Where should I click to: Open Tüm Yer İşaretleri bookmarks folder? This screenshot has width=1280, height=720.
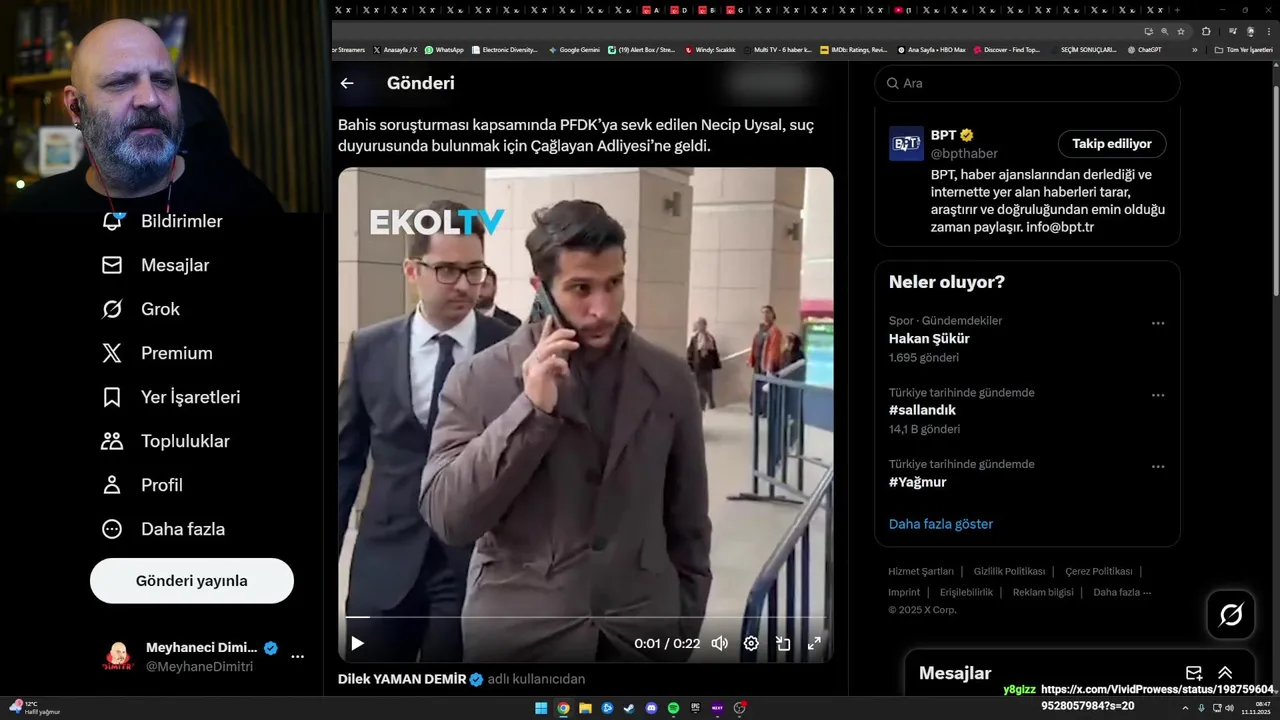click(1243, 49)
